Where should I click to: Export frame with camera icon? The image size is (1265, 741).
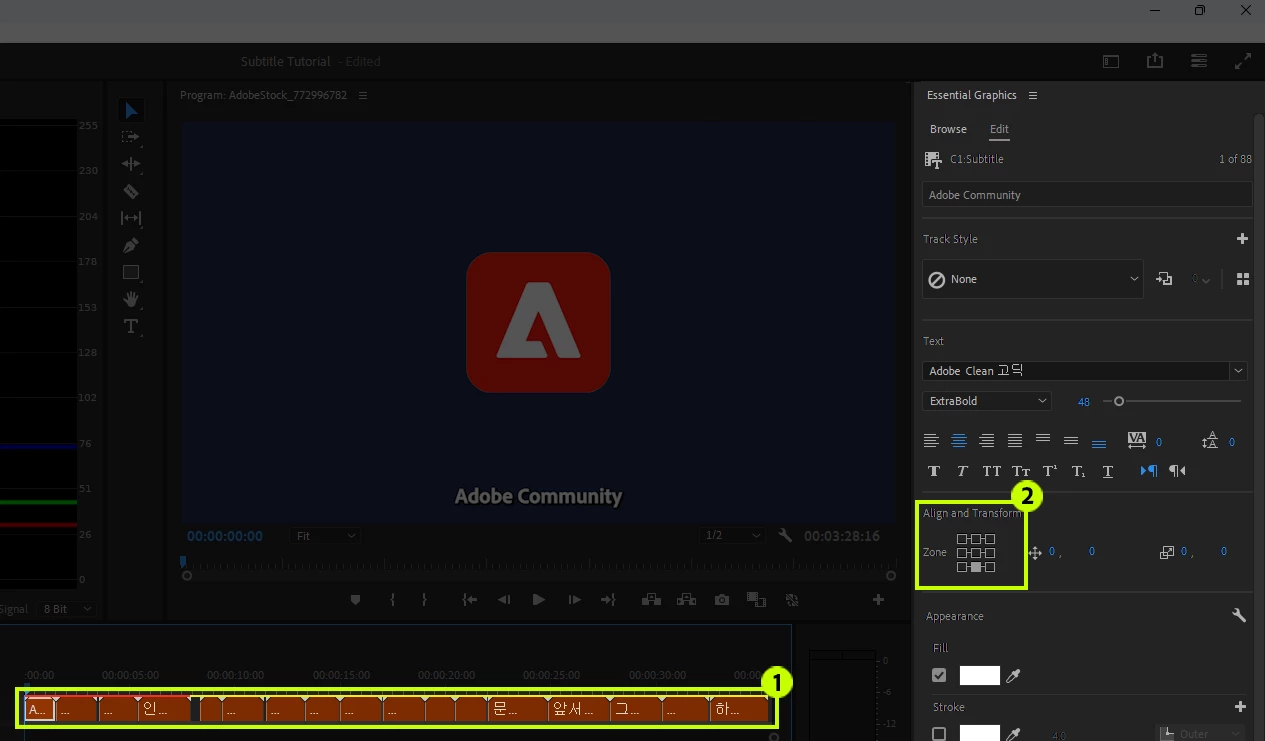coord(722,600)
